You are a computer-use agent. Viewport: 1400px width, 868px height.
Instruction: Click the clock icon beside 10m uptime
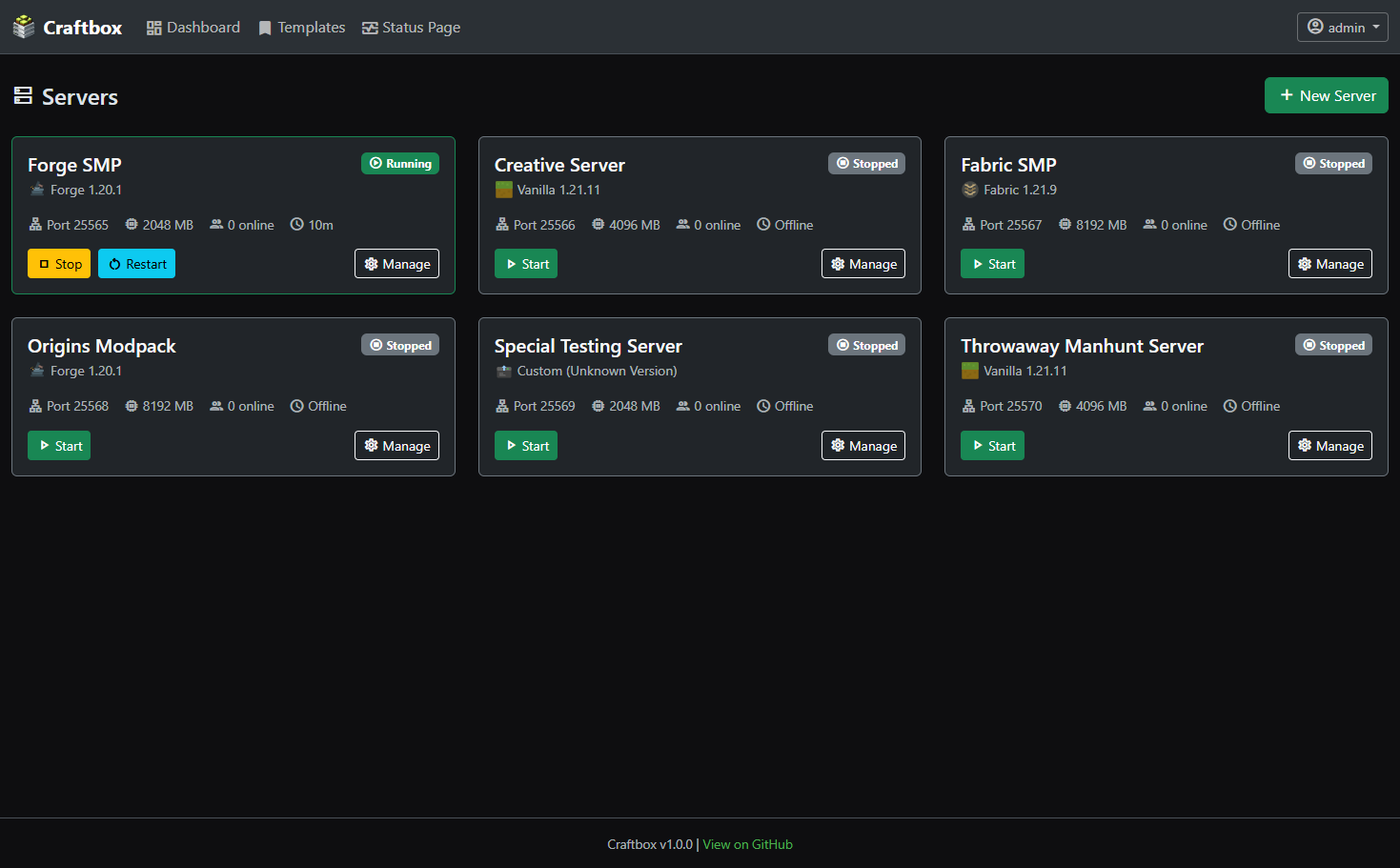click(x=297, y=225)
